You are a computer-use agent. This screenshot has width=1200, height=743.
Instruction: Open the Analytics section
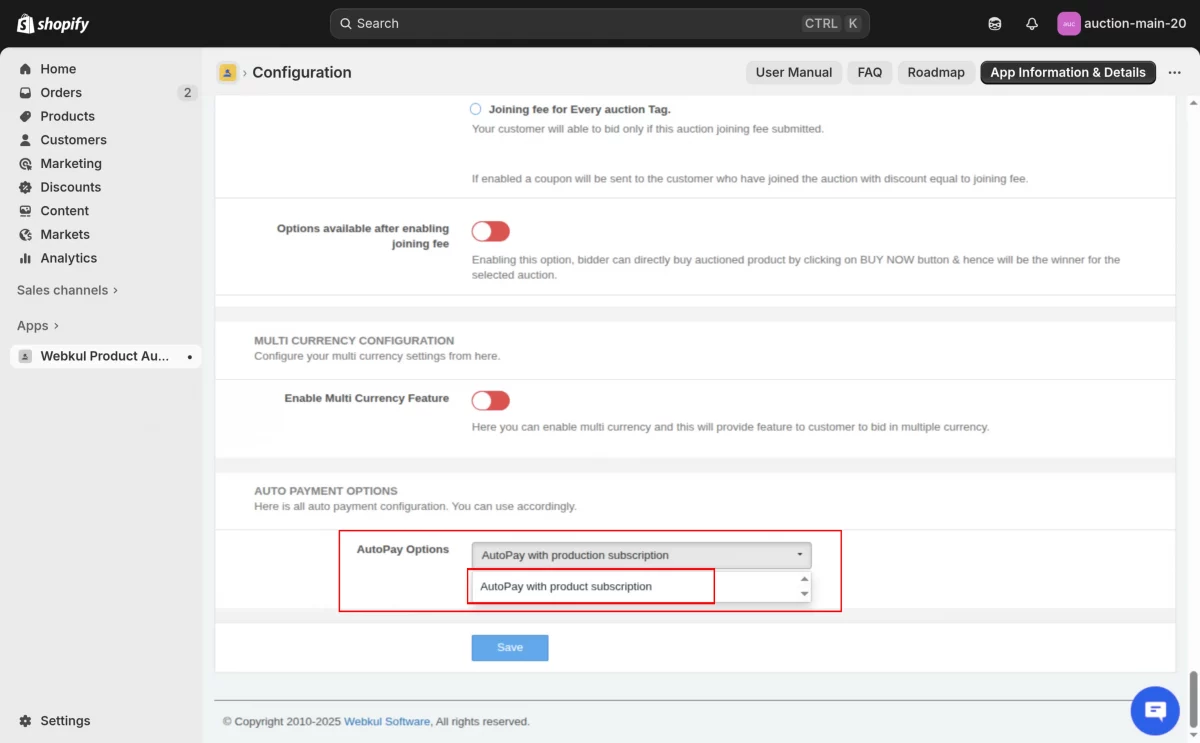(68, 258)
